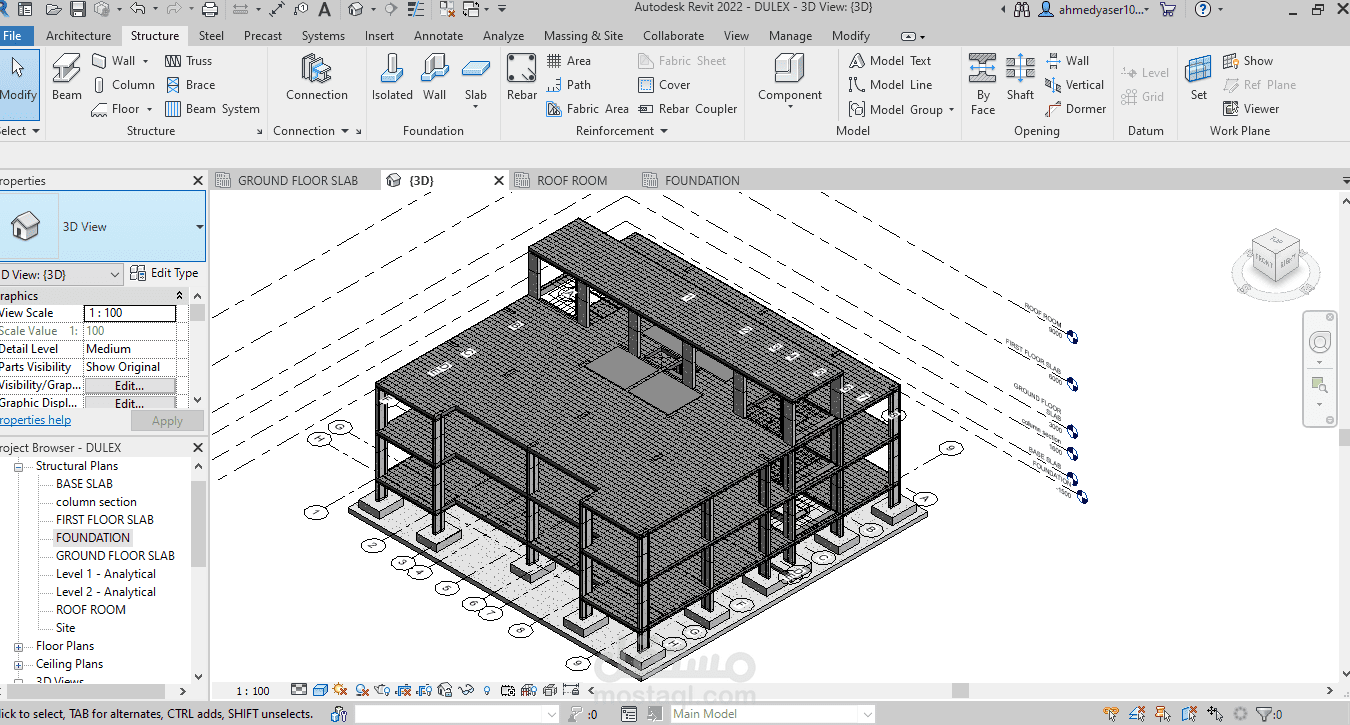Click the Save icon in Quick Access Toolbar
The width and height of the screenshot is (1350, 725).
tap(80, 11)
